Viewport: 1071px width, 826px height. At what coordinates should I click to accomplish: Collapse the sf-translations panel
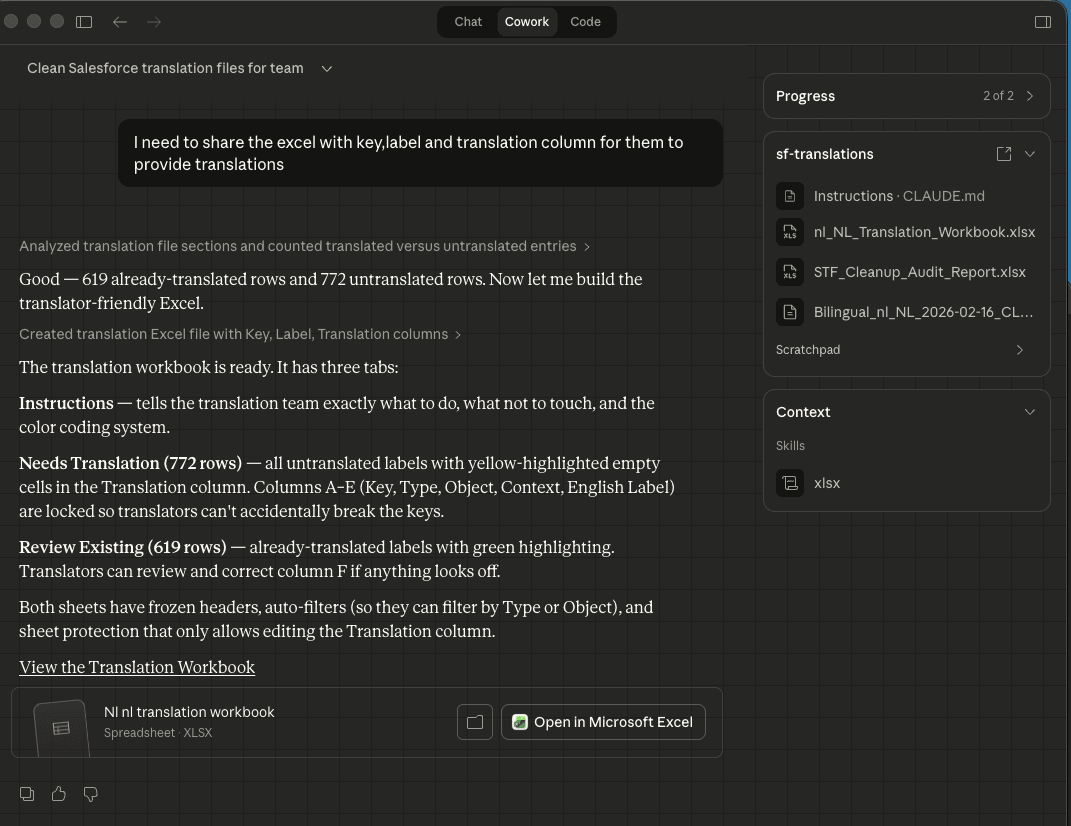coord(1030,153)
